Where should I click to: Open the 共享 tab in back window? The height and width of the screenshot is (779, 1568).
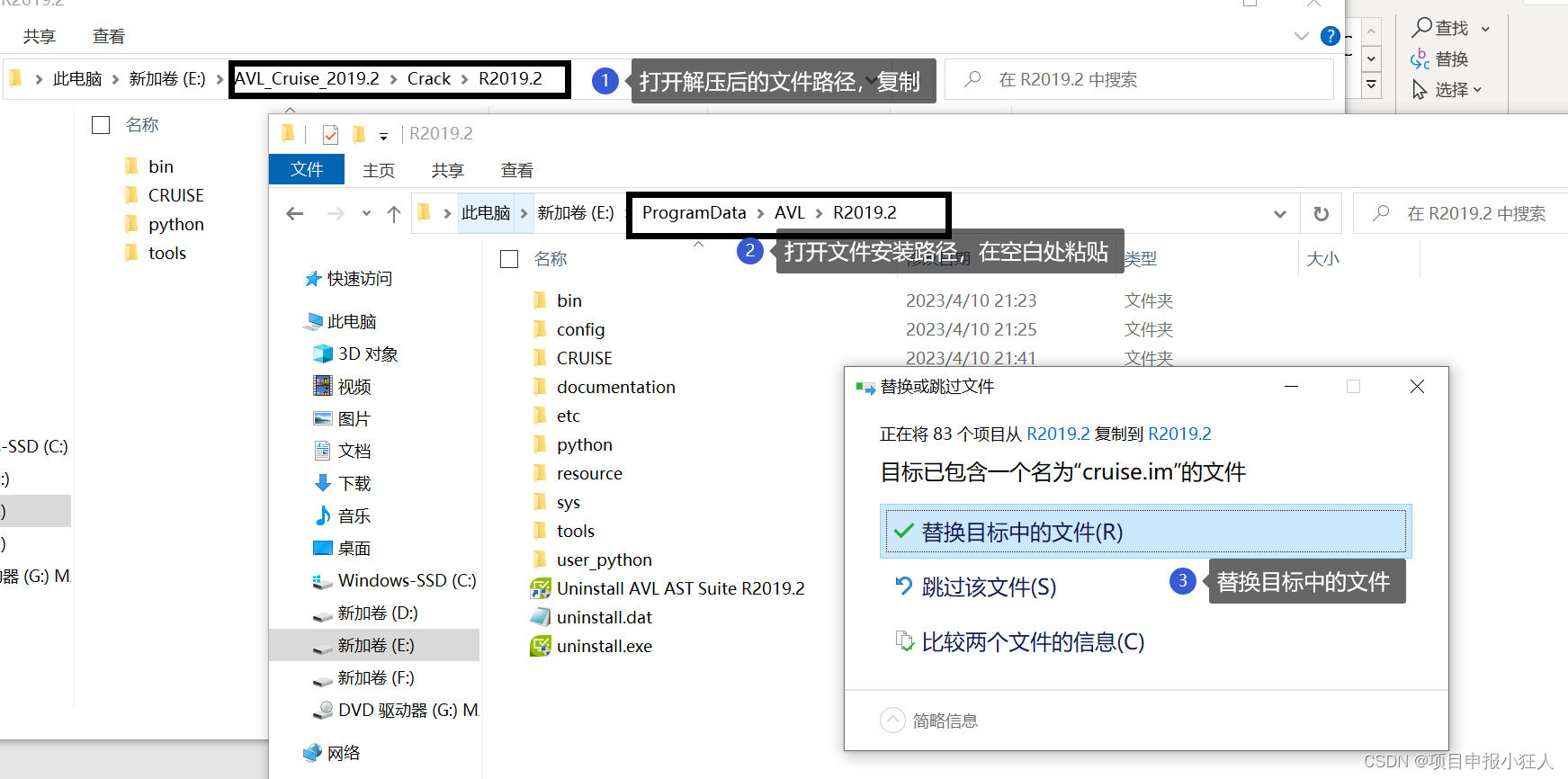(40, 36)
